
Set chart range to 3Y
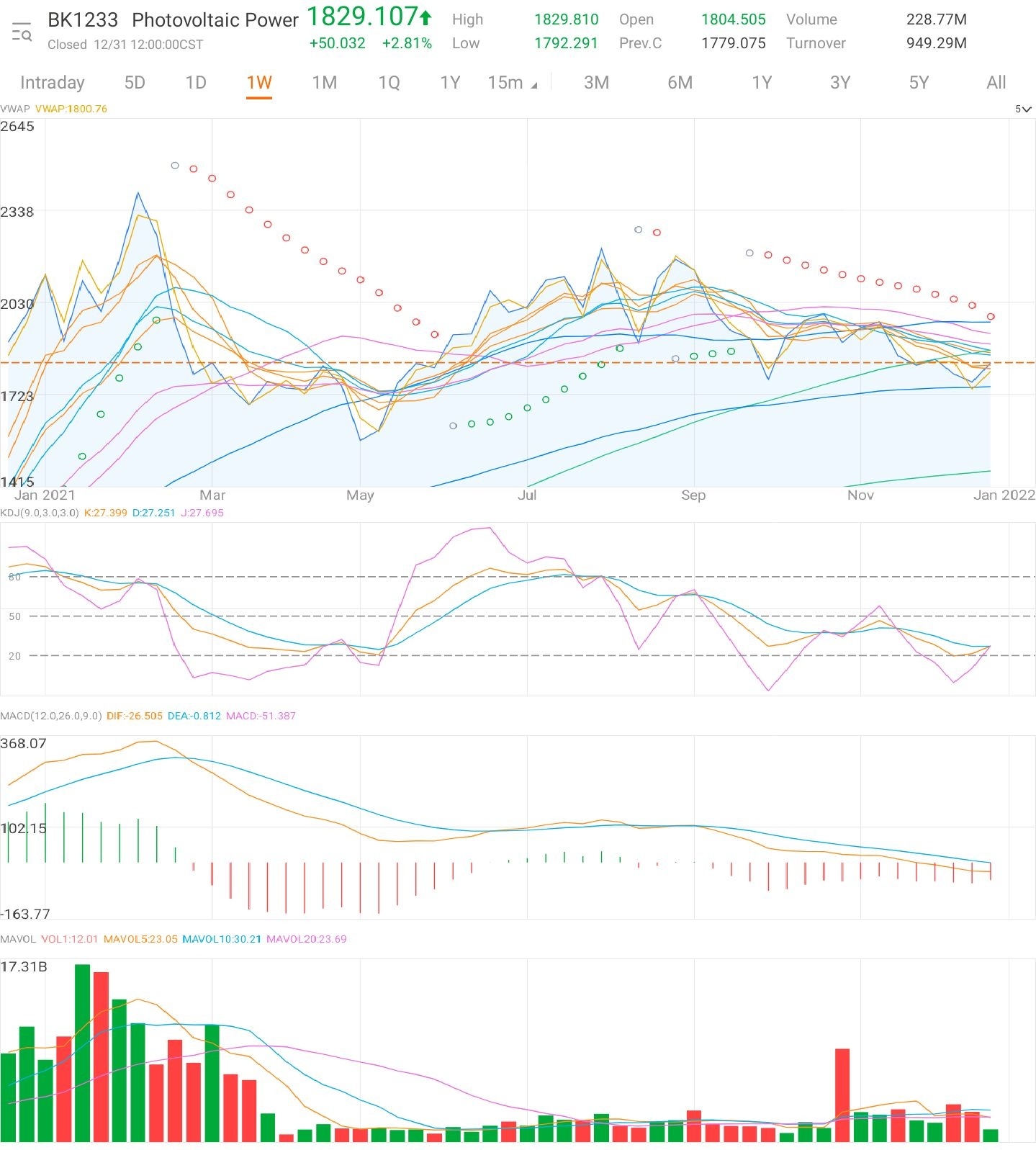[840, 83]
